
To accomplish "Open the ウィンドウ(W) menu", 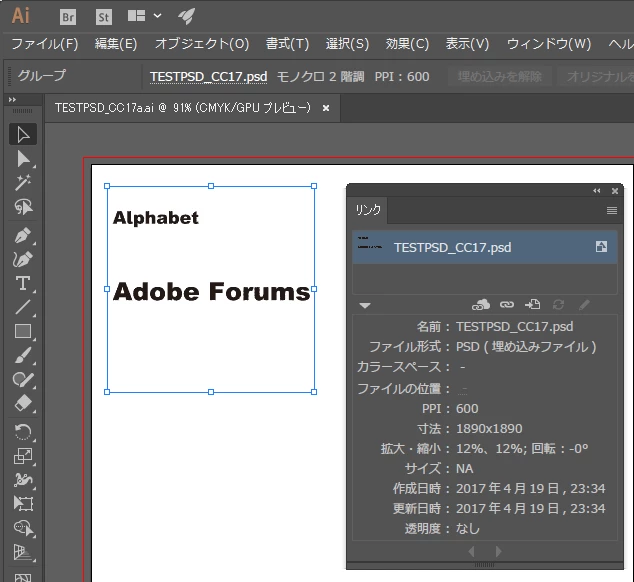I will pos(549,44).
